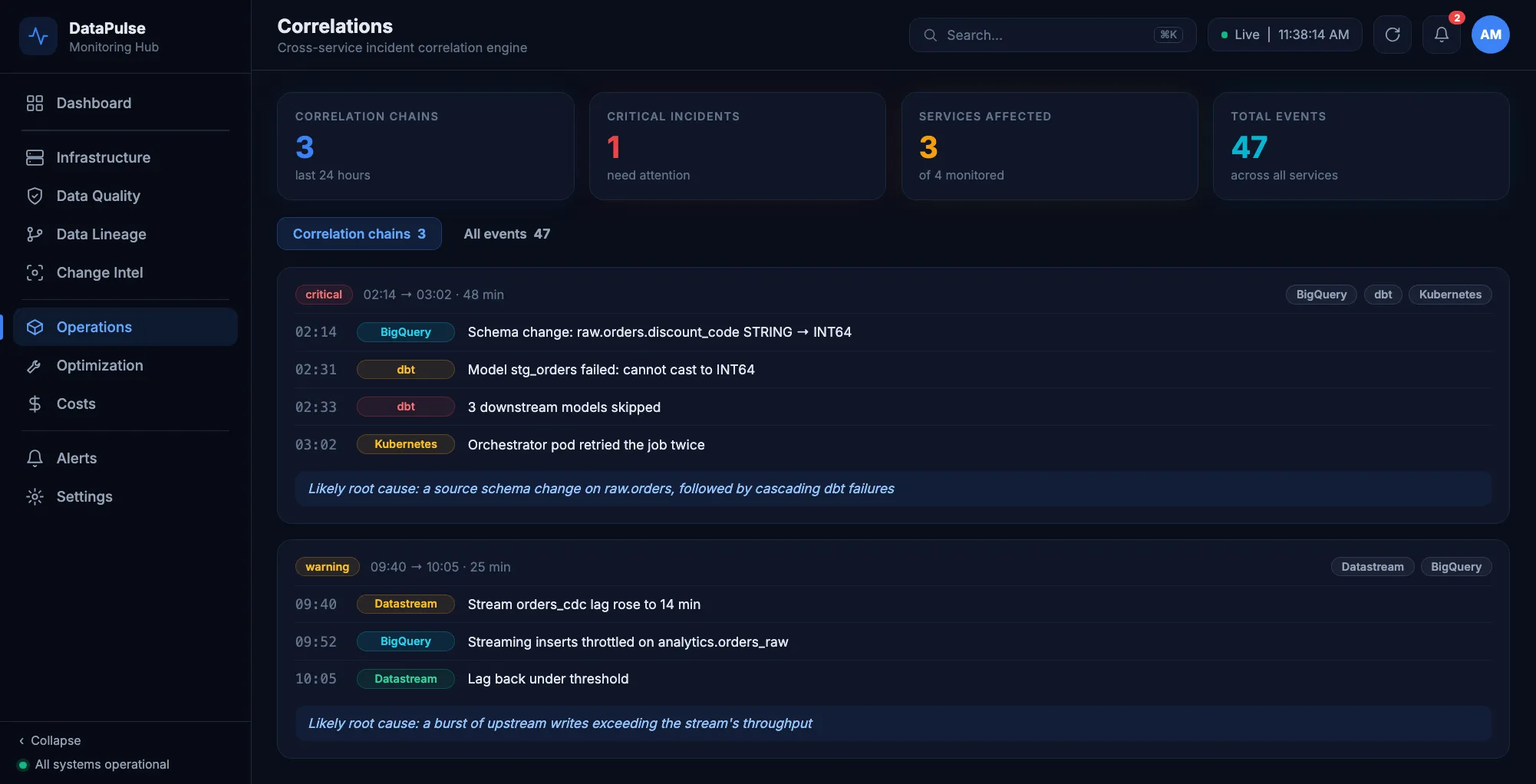Viewport: 1536px width, 784px height.
Task: Open Dashboard from the sidebar
Action: (x=126, y=103)
